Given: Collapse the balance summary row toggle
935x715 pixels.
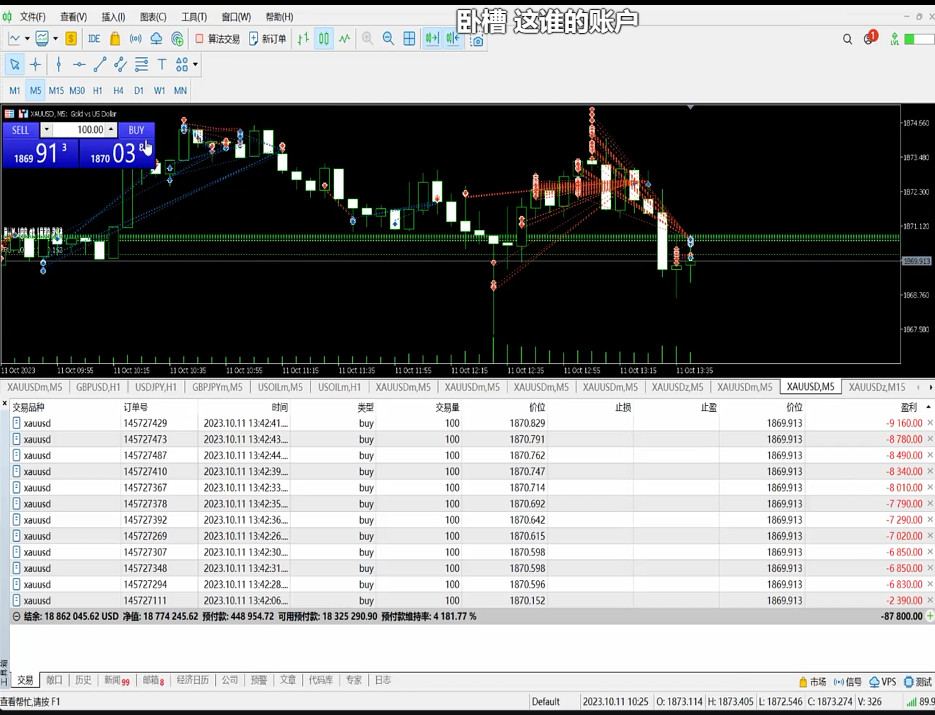Looking at the screenshot, I should [x=16, y=617].
